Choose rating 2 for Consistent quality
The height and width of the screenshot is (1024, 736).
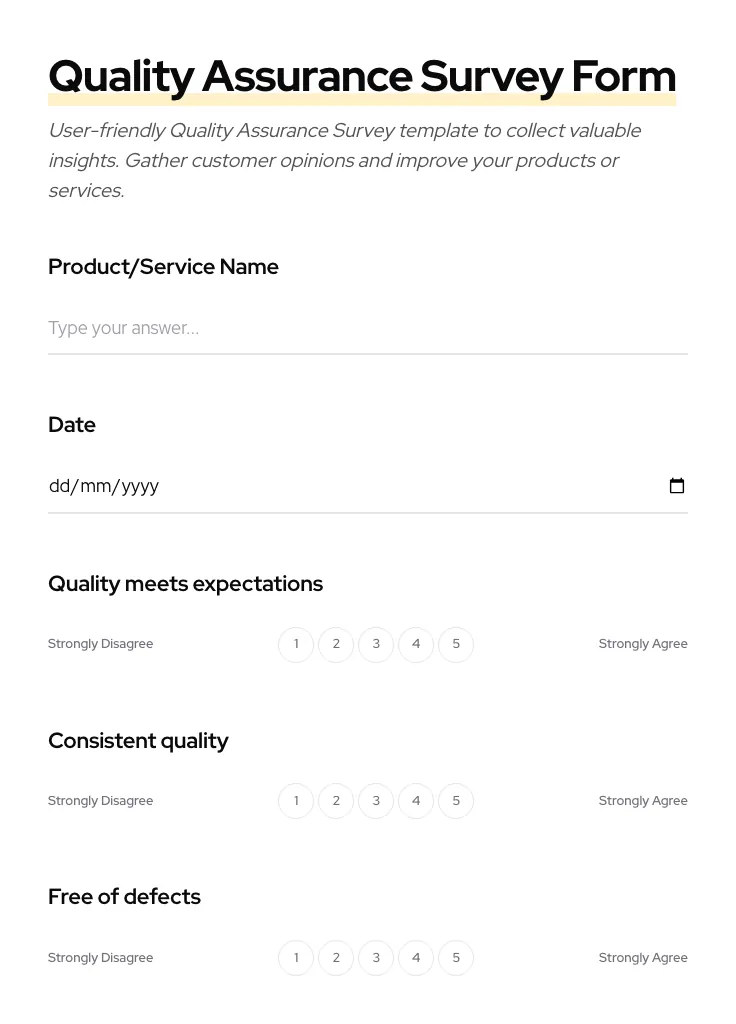[336, 800]
